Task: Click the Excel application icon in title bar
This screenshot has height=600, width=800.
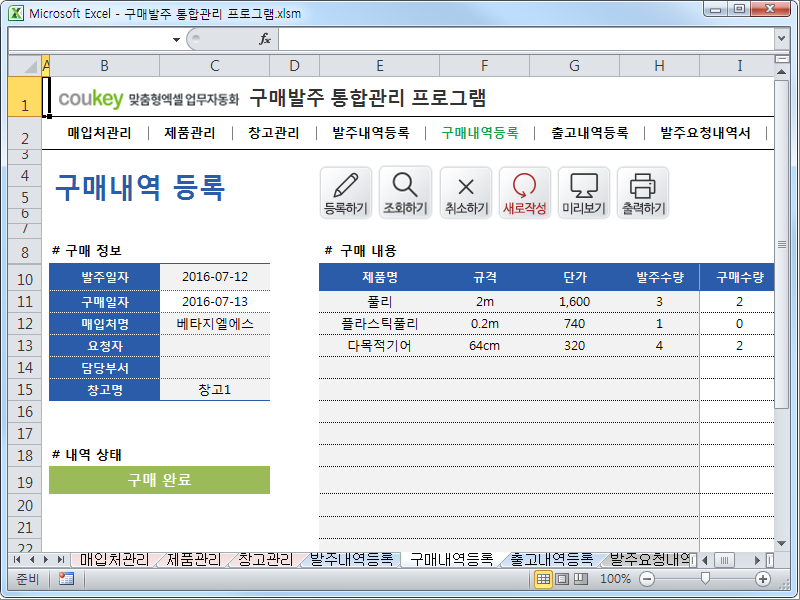Action: [x=16, y=13]
